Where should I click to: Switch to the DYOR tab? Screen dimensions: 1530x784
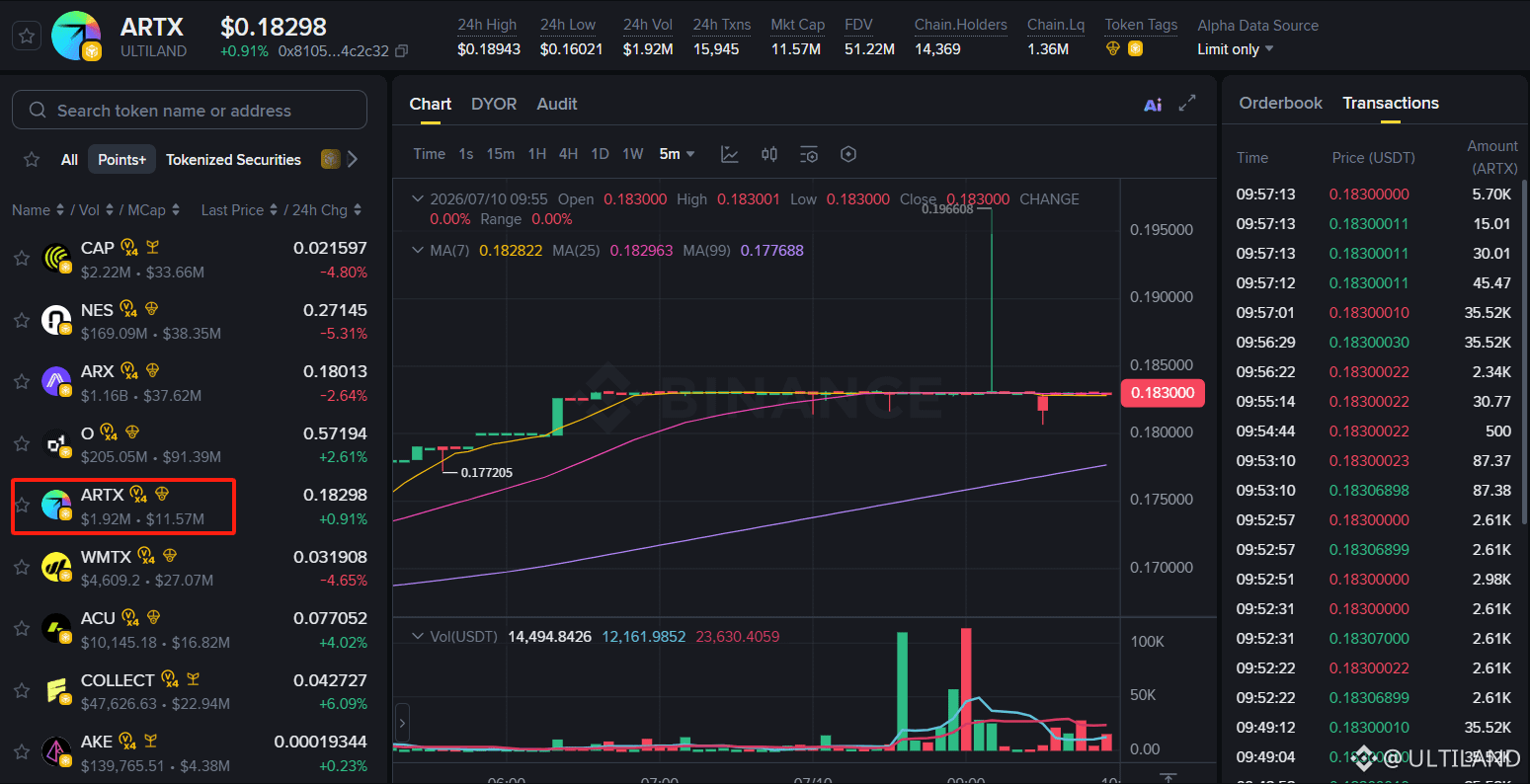tap(494, 104)
